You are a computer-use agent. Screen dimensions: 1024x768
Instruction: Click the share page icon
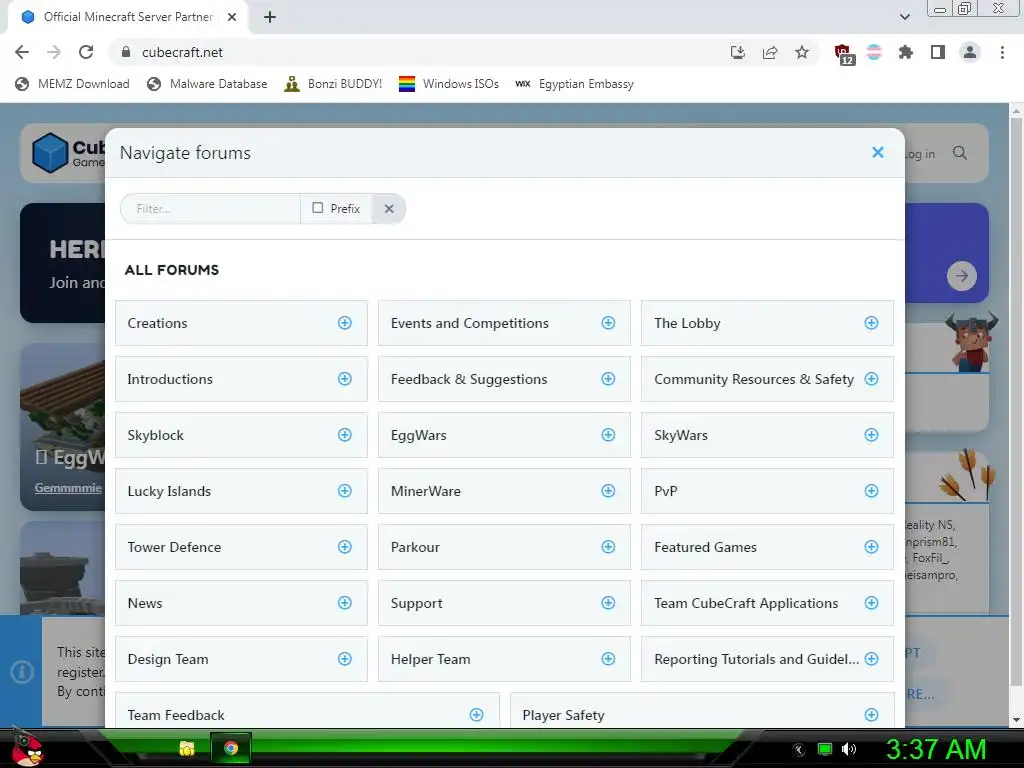(x=770, y=52)
